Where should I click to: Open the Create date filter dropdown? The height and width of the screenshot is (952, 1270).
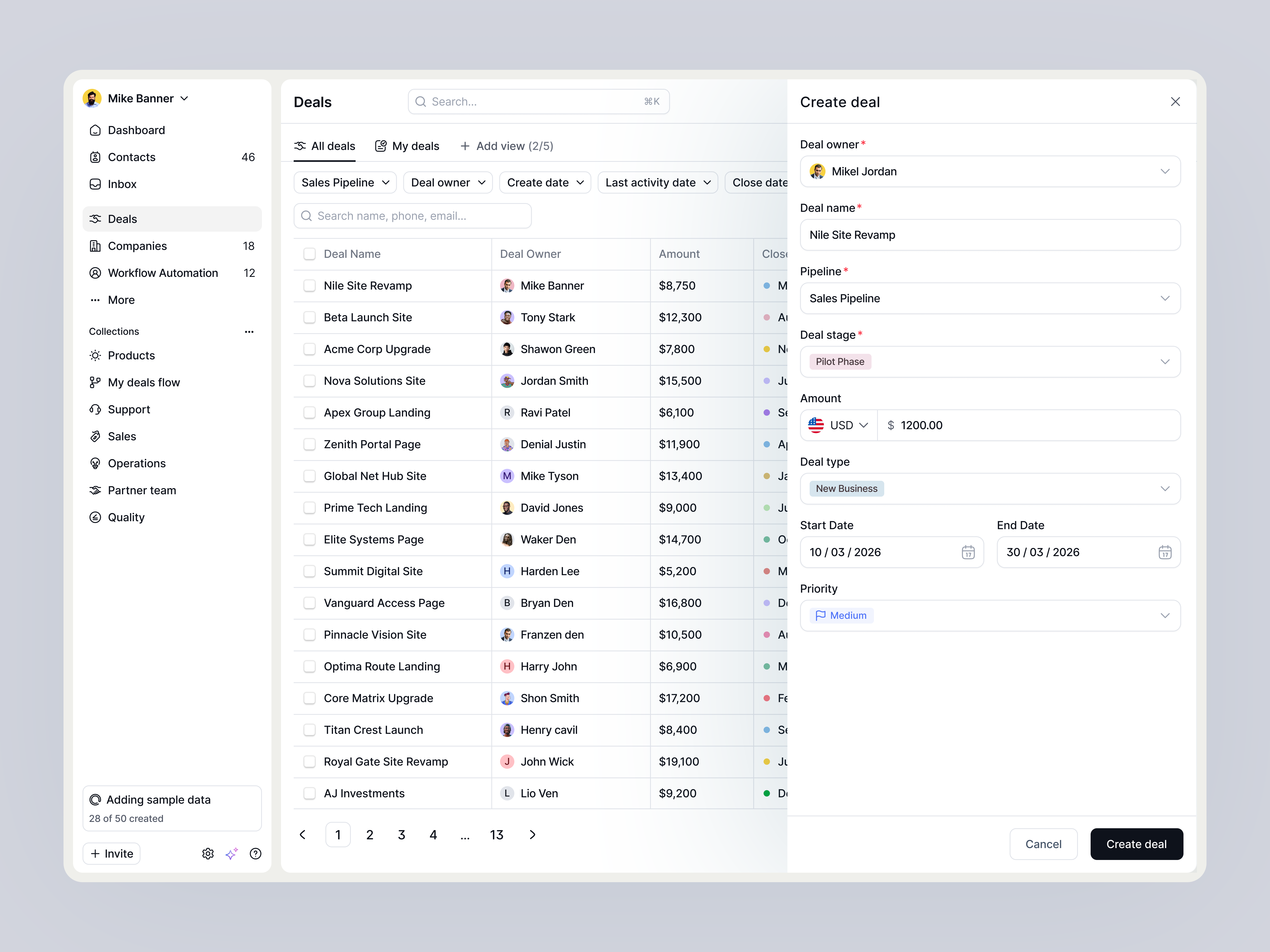(545, 182)
